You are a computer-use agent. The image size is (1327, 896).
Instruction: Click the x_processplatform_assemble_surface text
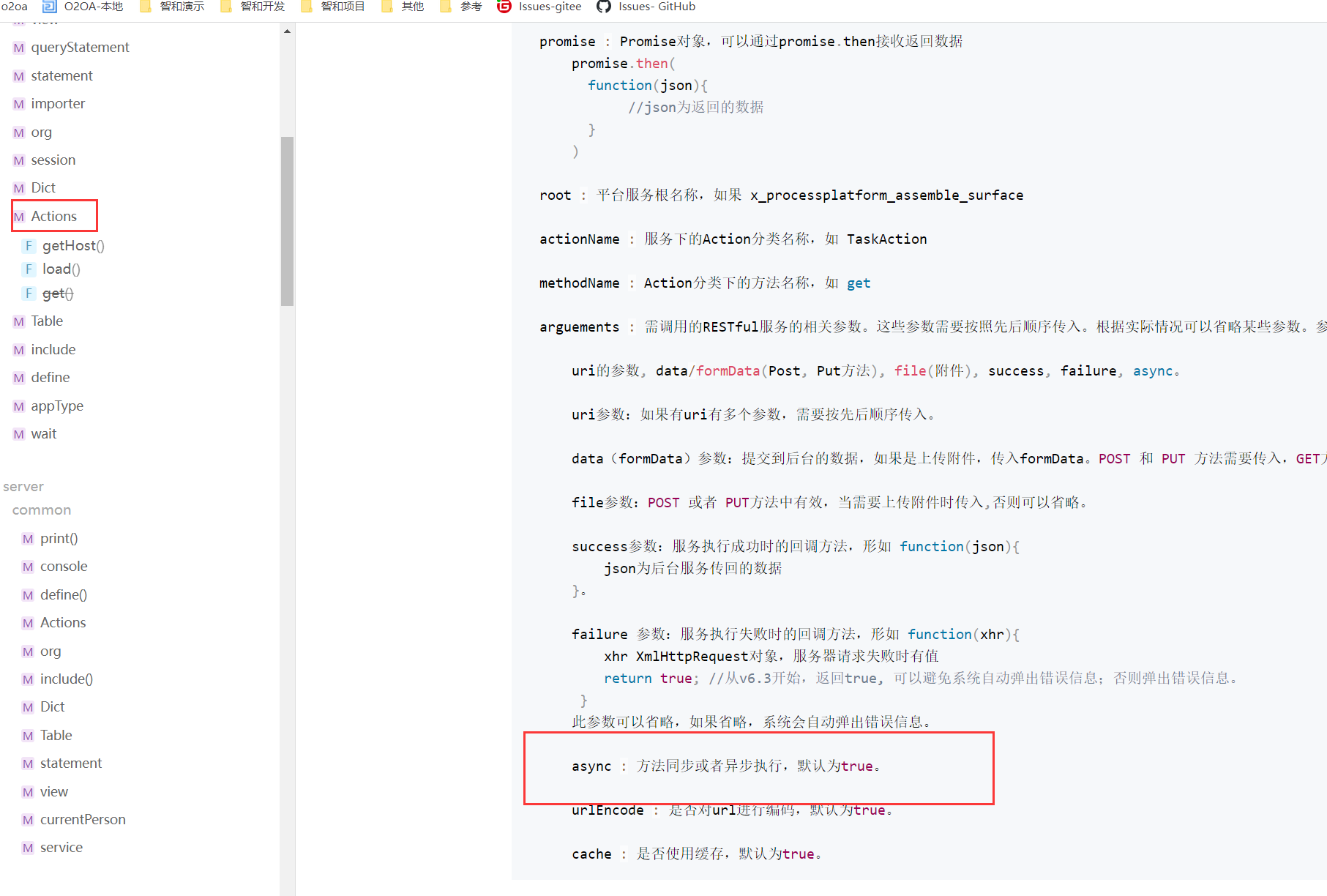[887, 195]
